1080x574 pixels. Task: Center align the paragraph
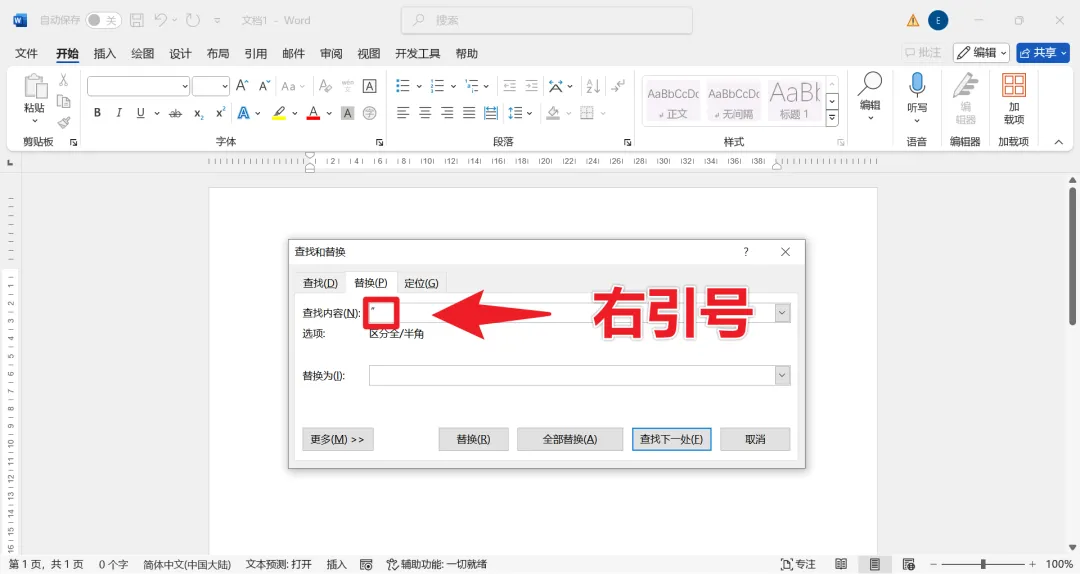(x=425, y=113)
